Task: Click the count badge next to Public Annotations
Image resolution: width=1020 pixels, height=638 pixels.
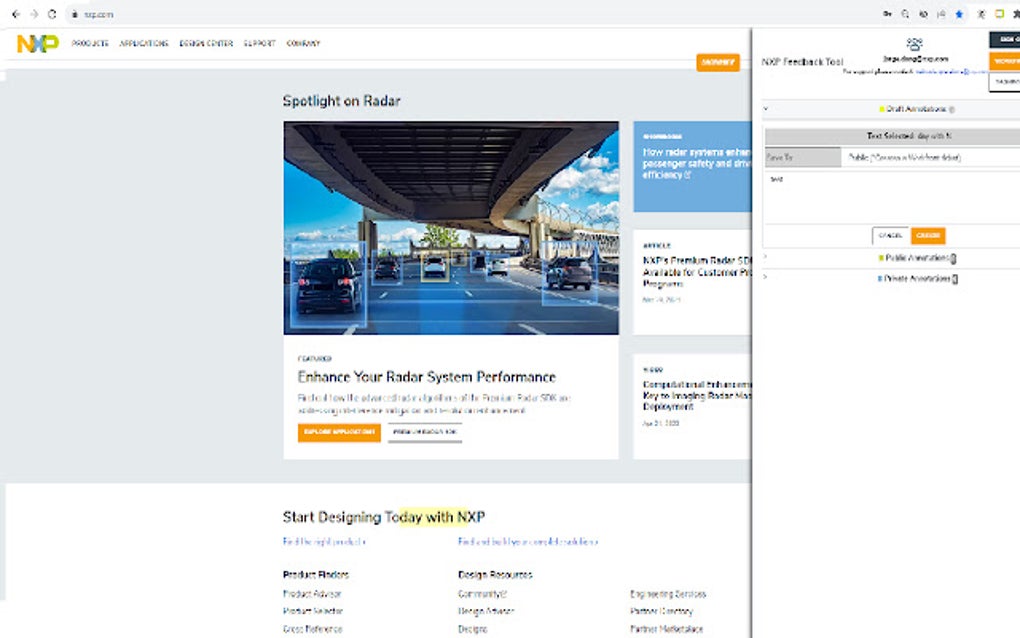Action: pos(952,257)
